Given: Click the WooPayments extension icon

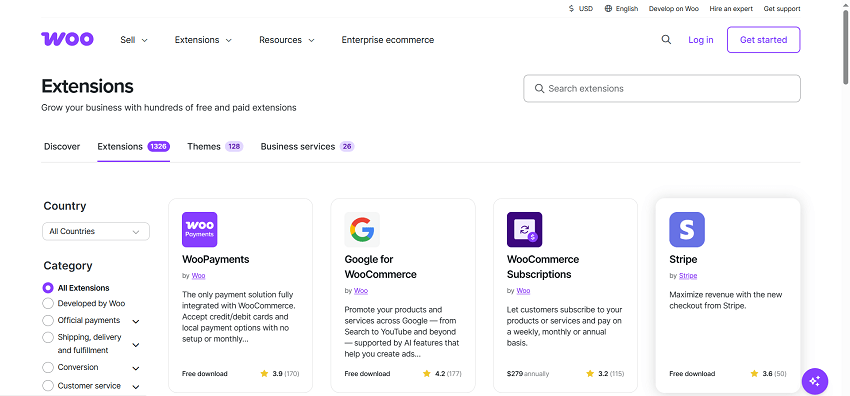Looking at the screenshot, I should [x=199, y=230].
